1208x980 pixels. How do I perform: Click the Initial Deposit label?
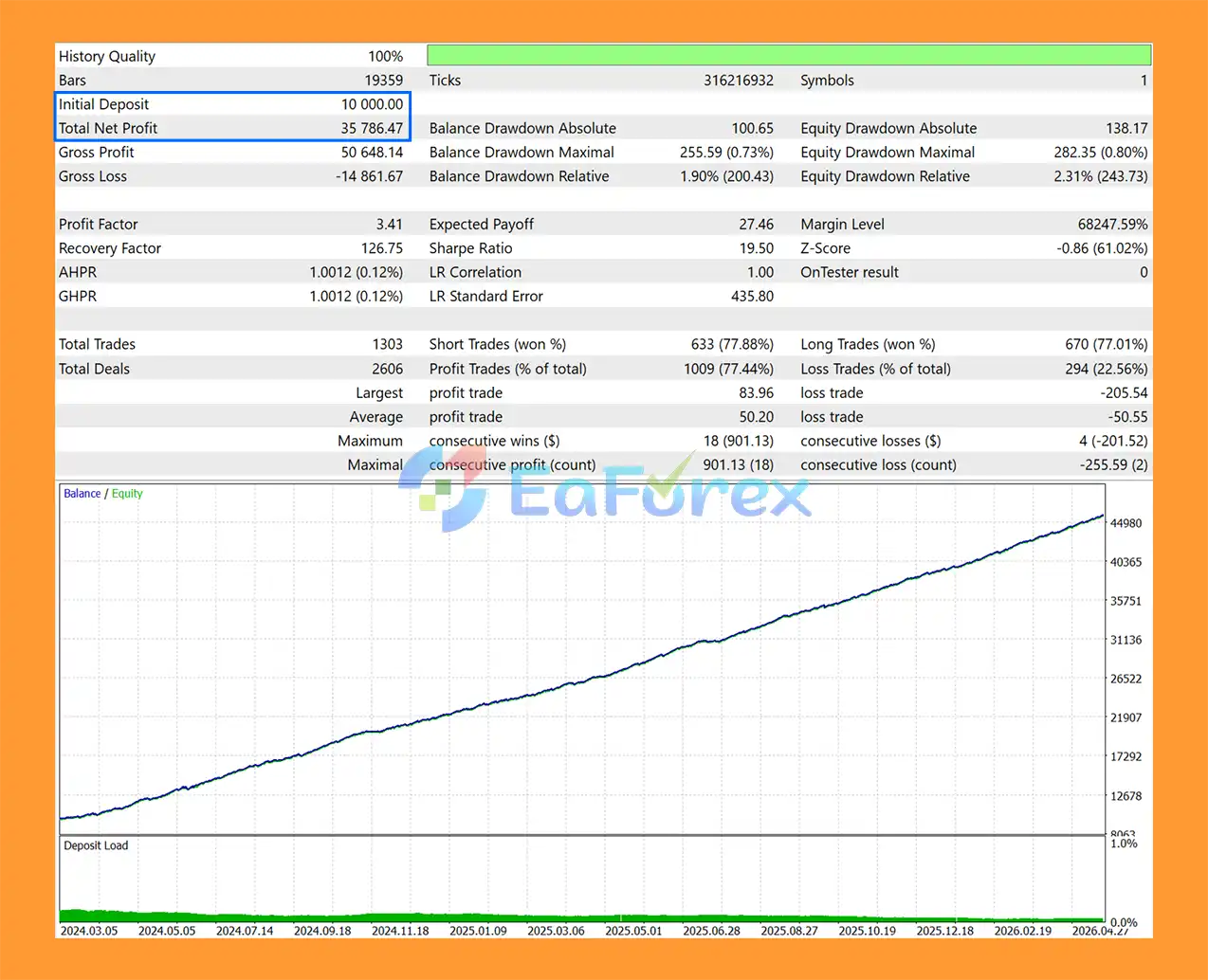(x=103, y=104)
